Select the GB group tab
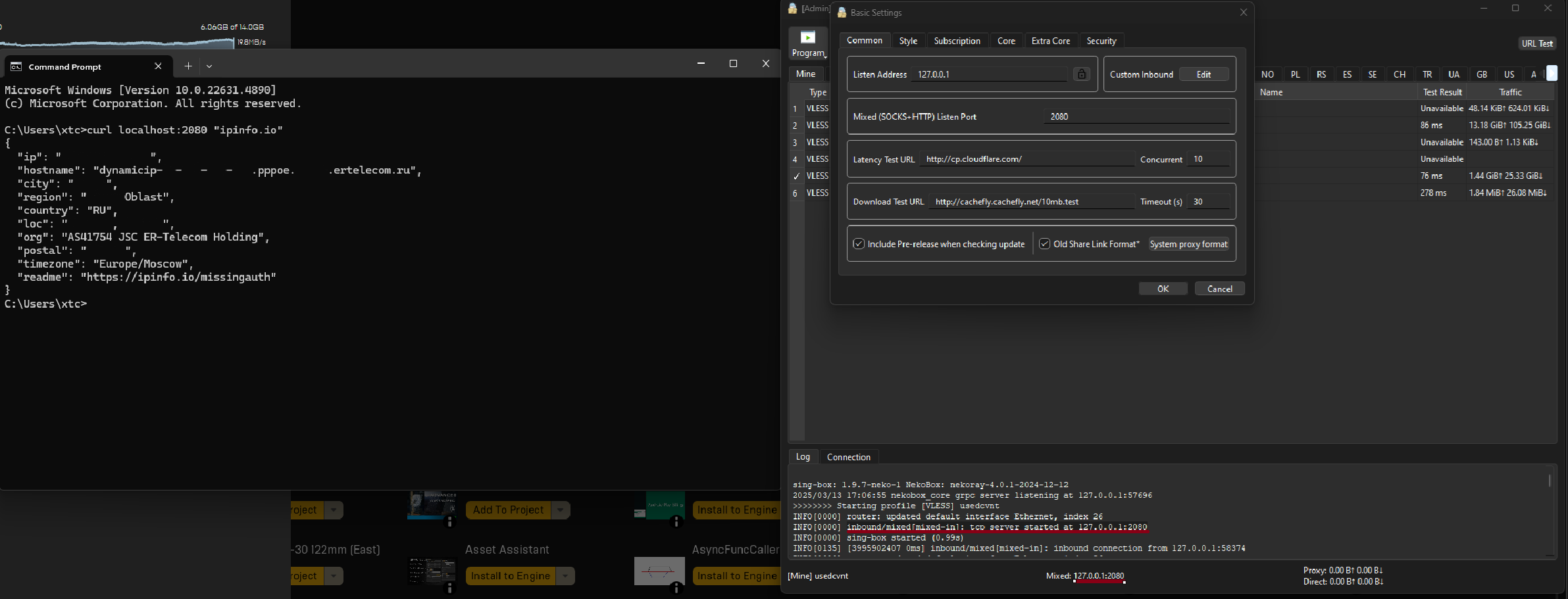 click(1482, 74)
